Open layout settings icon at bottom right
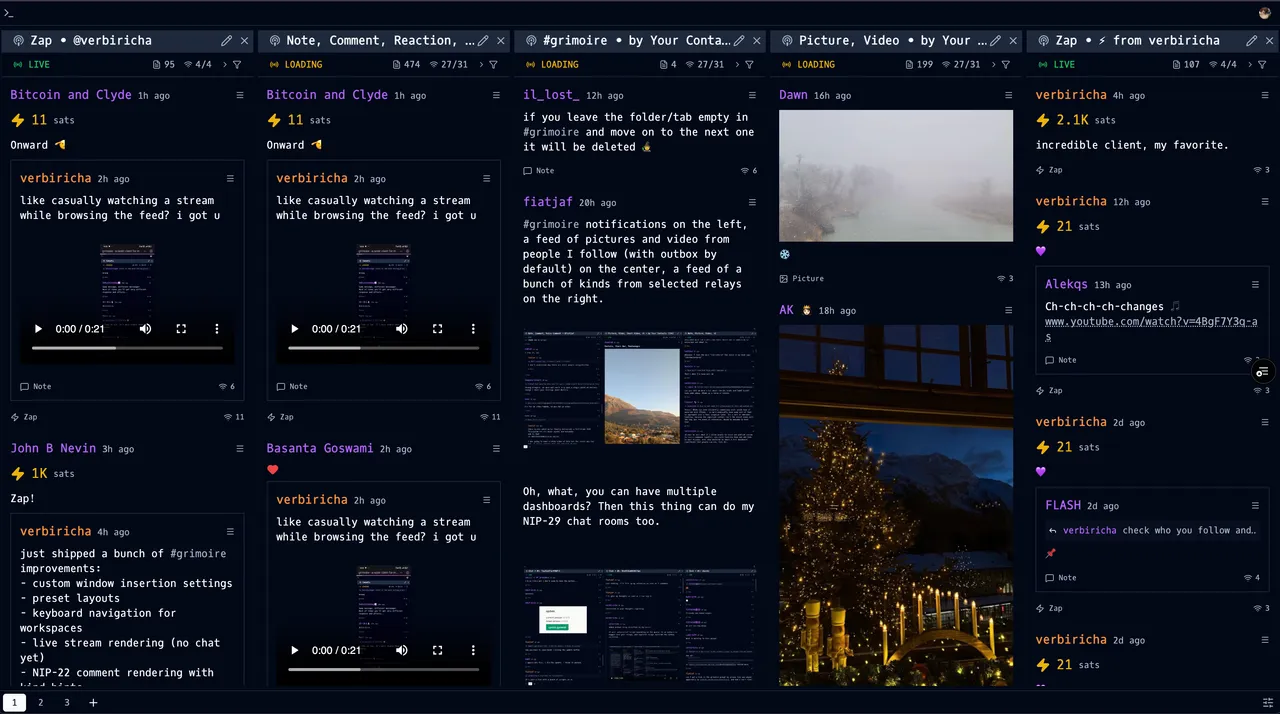This screenshot has width=1280, height=714. 1268,703
